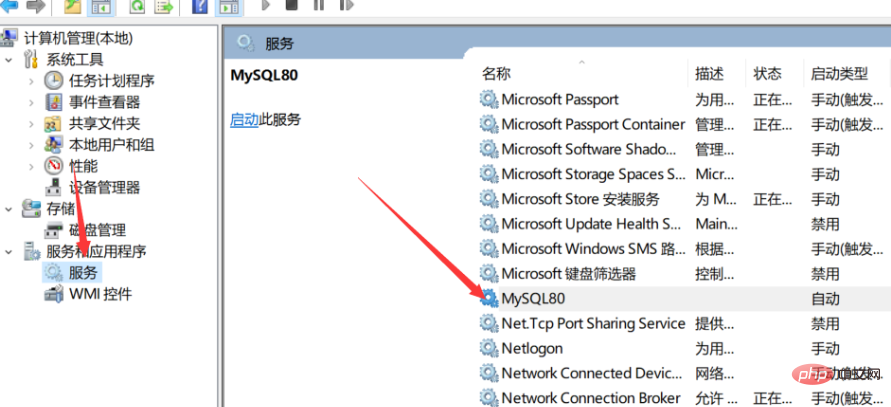Click 自动 startup type of MySQL80
This screenshot has height=407, width=891.
pyautogui.click(x=825, y=298)
